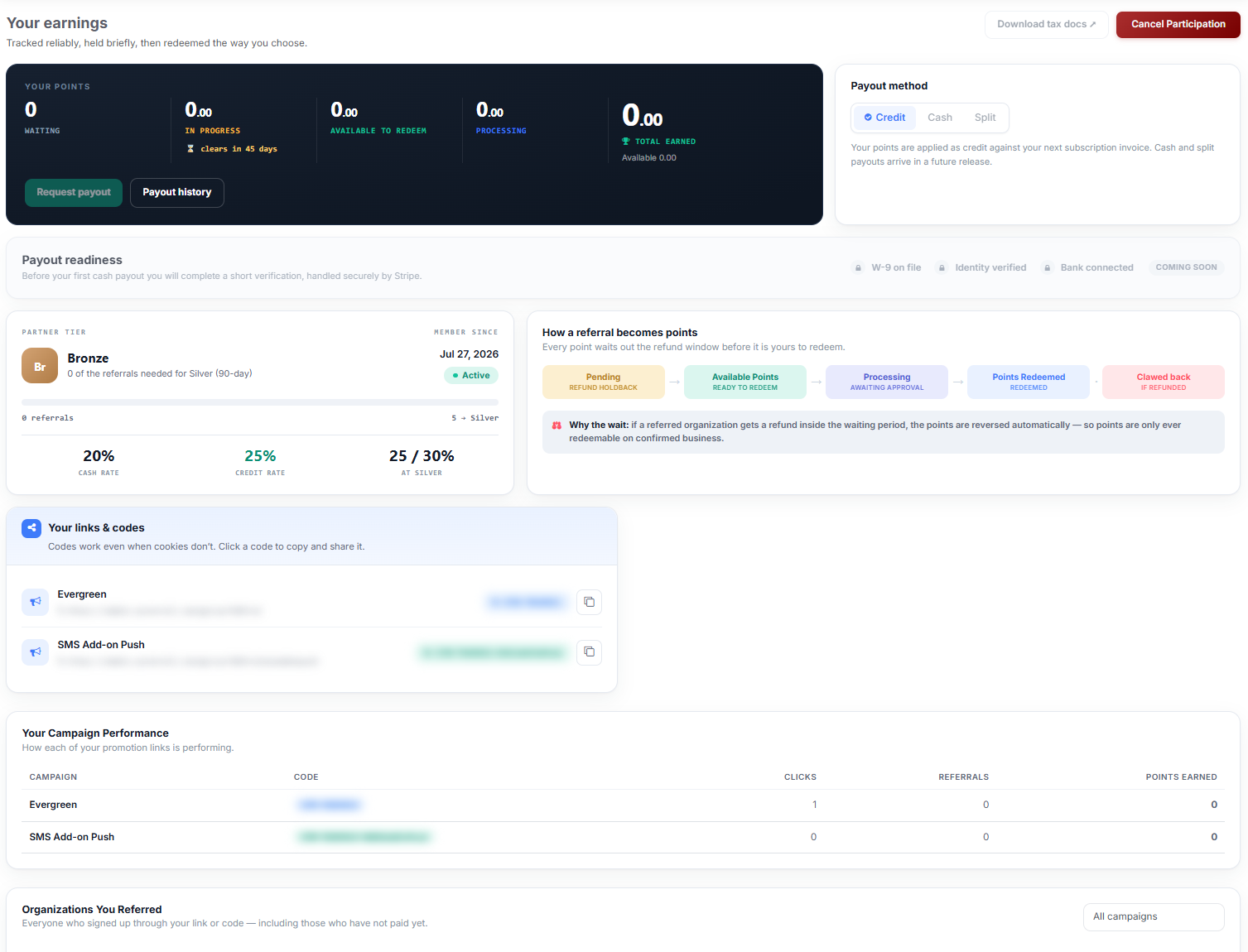Screen dimensions: 1248x952
Task: Click the lock icon beside Bank connected
Action: [1048, 267]
